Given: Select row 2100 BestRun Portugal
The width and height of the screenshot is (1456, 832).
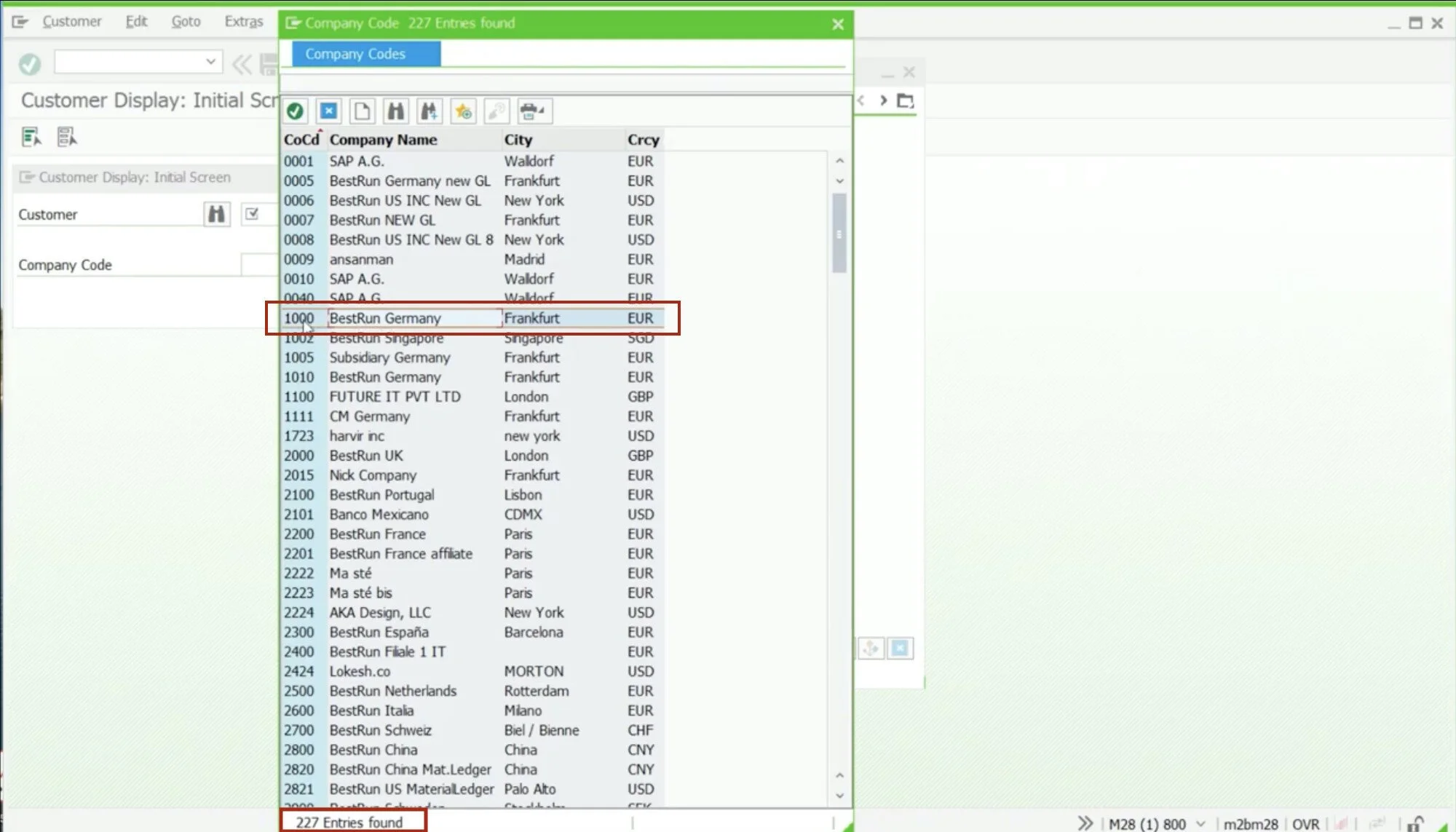Looking at the screenshot, I should (472, 495).
